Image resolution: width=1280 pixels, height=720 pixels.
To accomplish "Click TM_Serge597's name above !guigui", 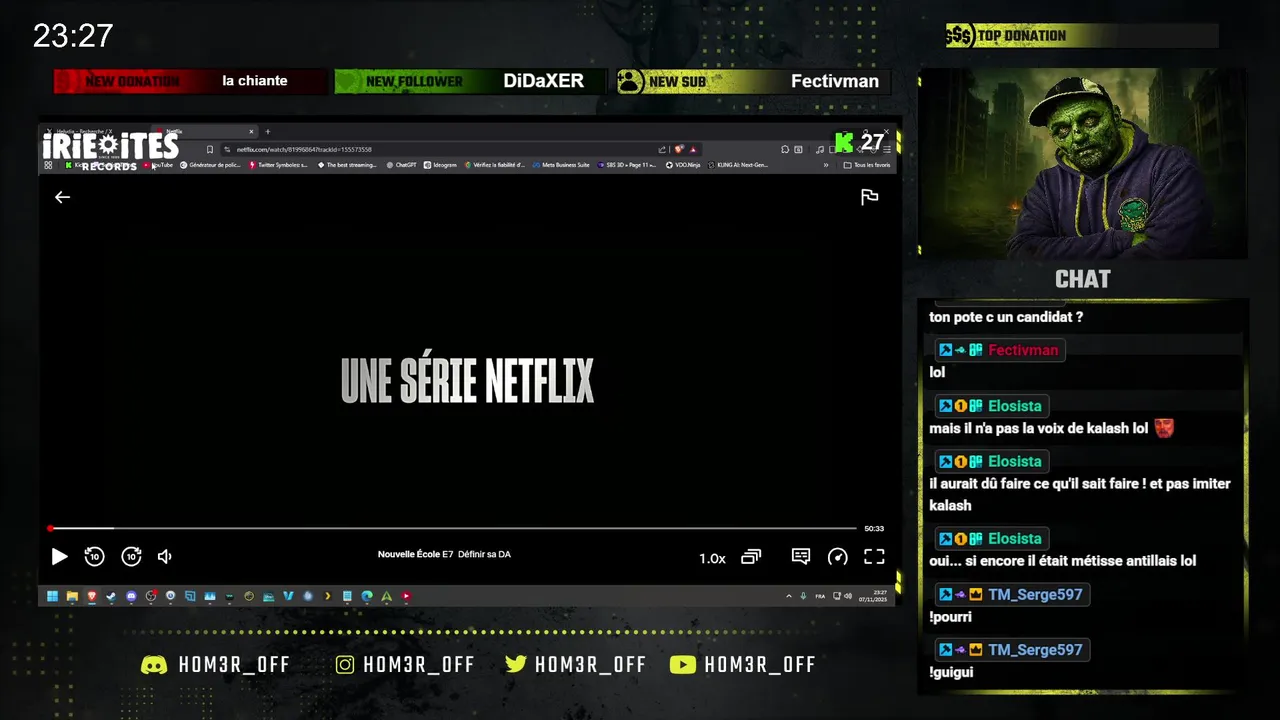I will click(x=1035, y=650).
